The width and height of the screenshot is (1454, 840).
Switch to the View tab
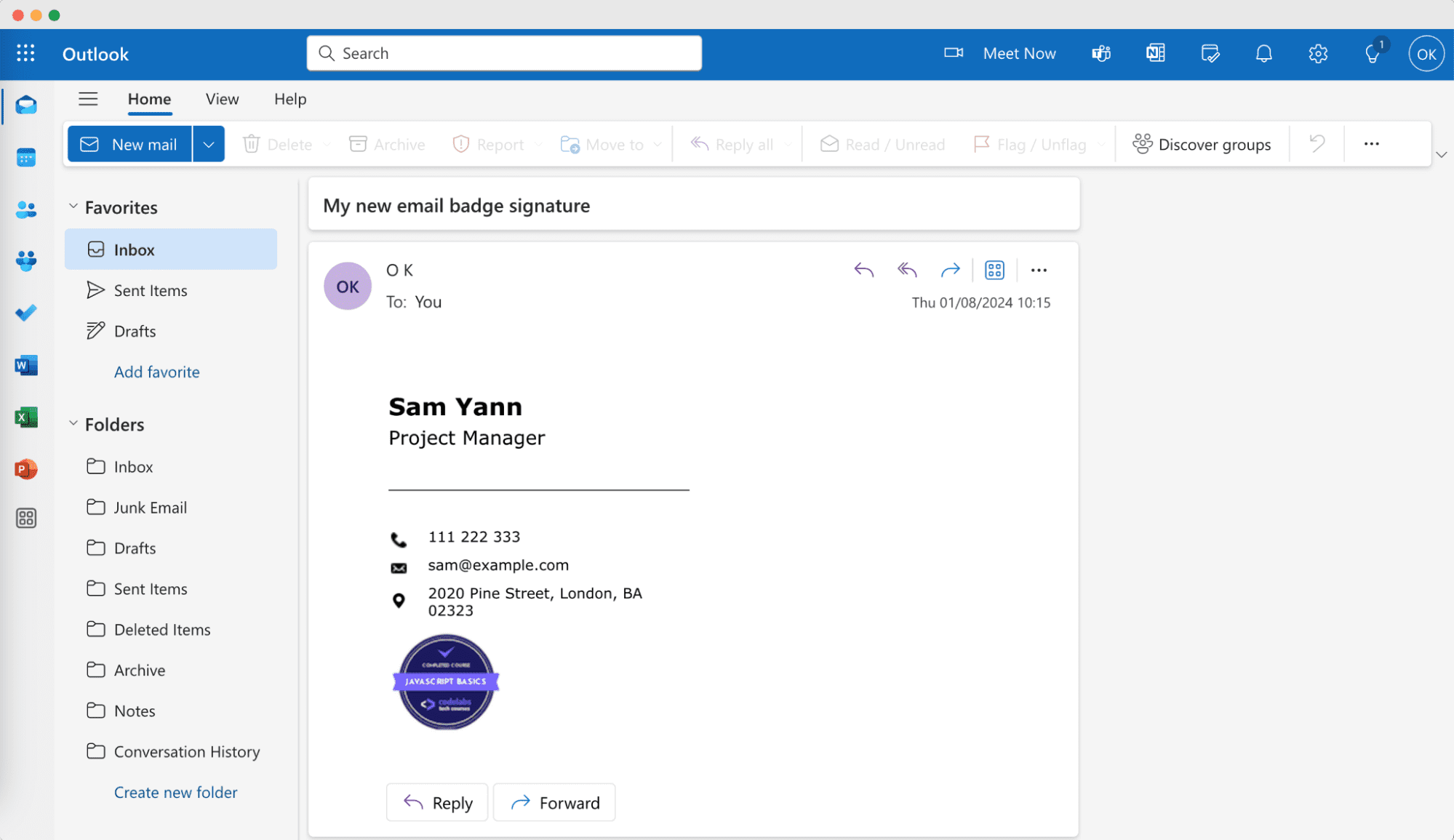coord(221,99)
